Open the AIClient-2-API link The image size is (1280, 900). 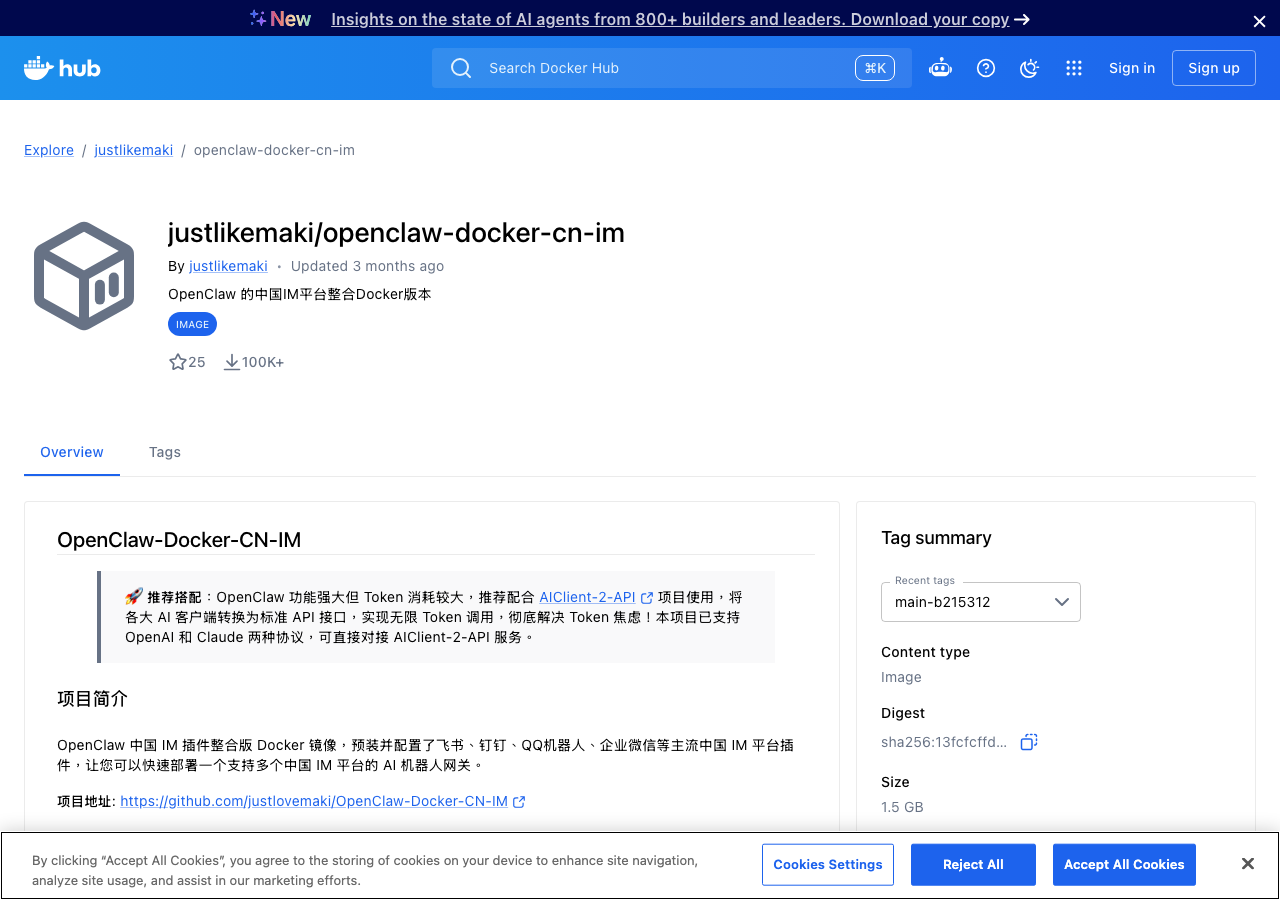(x=587, y=597)
